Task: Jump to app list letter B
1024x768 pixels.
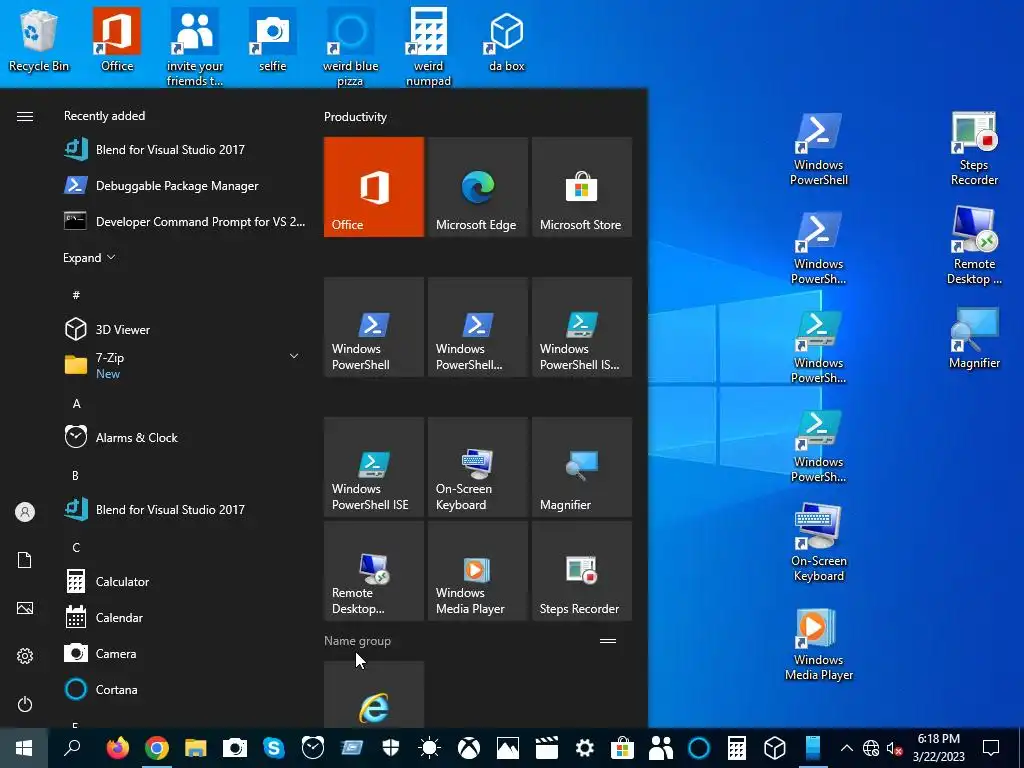Action: click(x=75, y=475)
